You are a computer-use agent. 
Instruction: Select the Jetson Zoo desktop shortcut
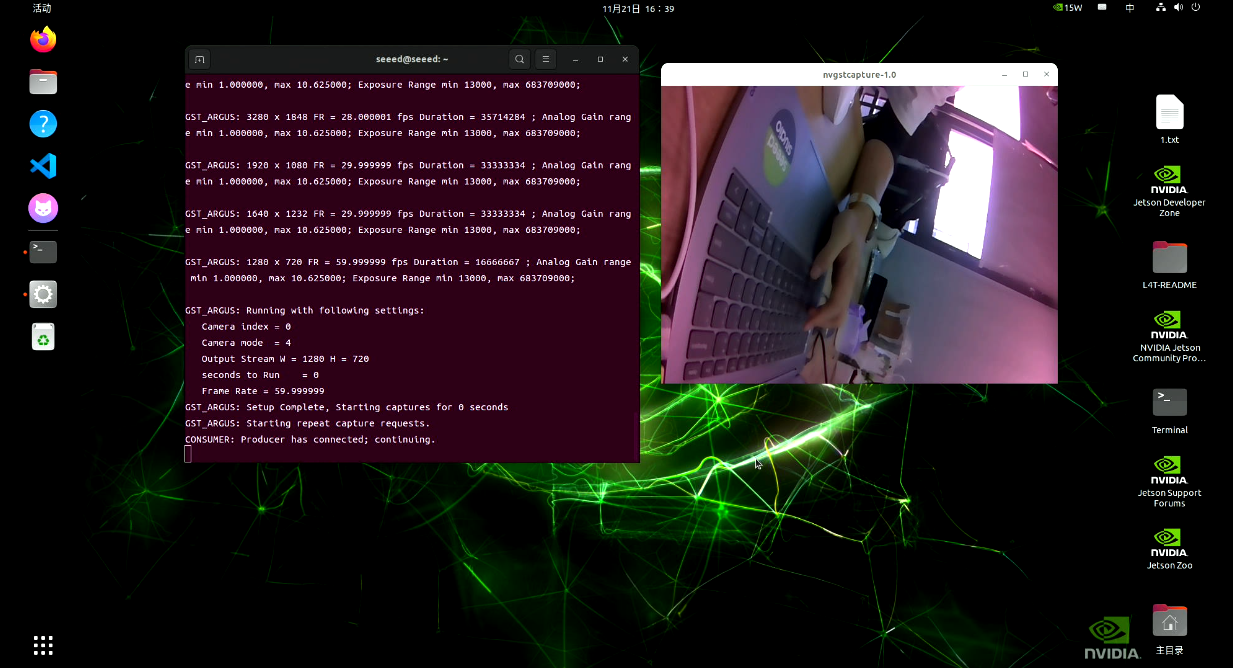(1169, 548)
